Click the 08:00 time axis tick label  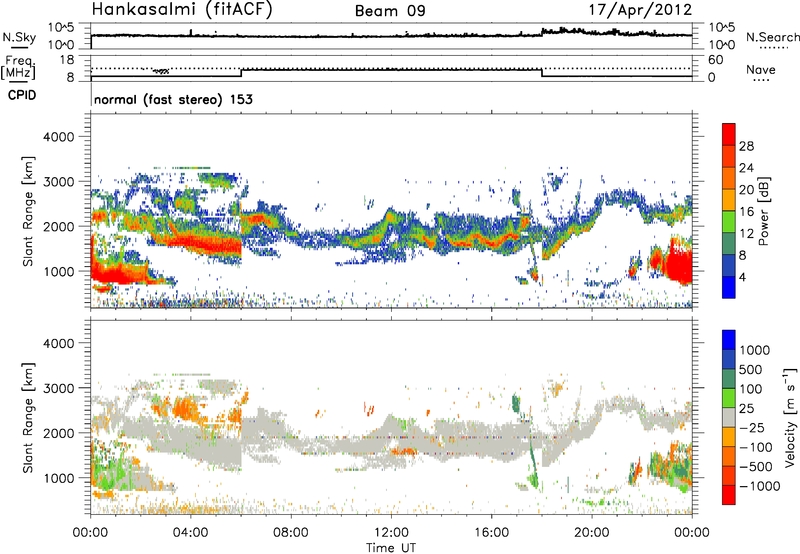point(290,533)
